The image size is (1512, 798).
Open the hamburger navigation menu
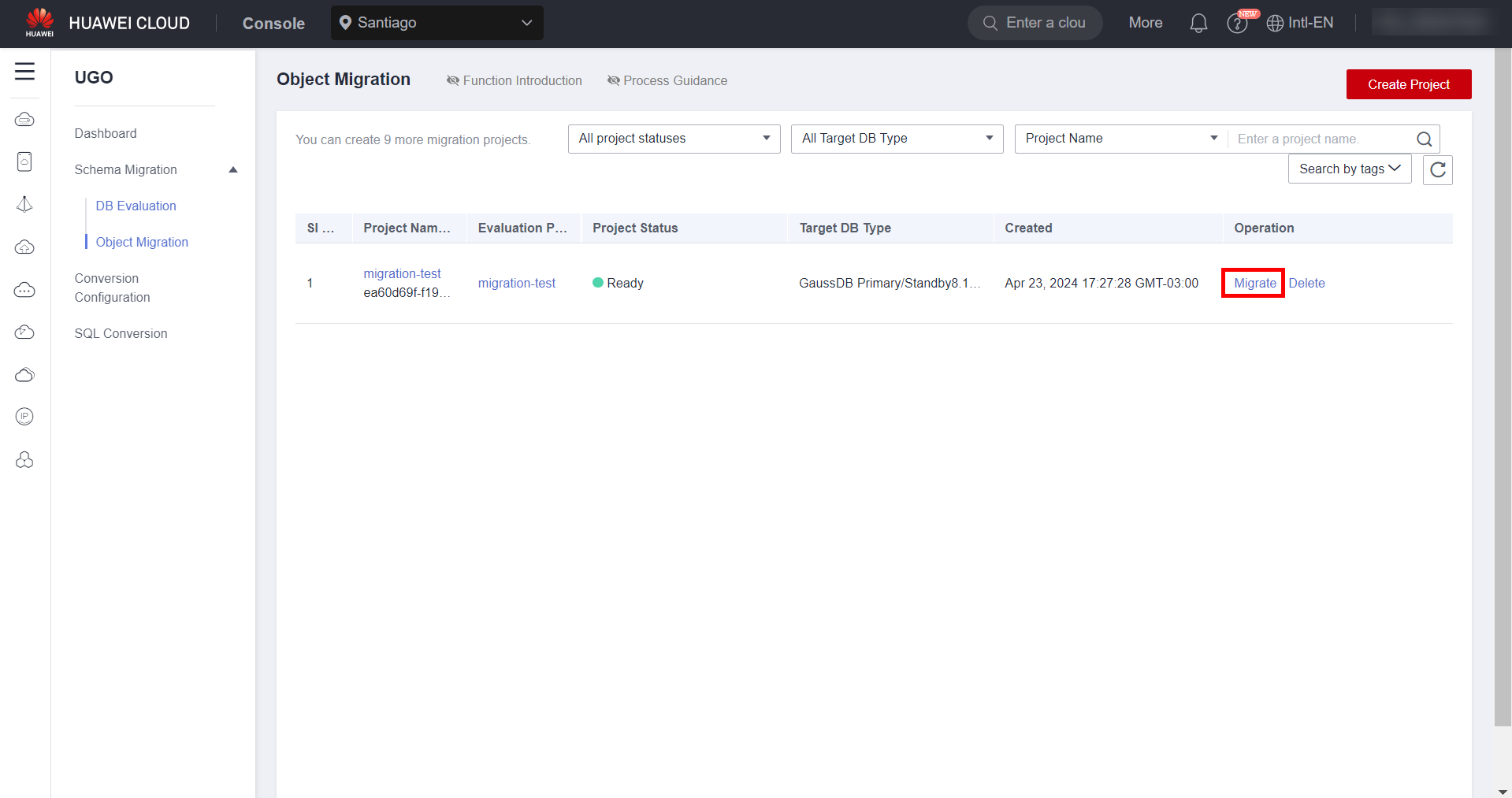[x=24, y=72]
